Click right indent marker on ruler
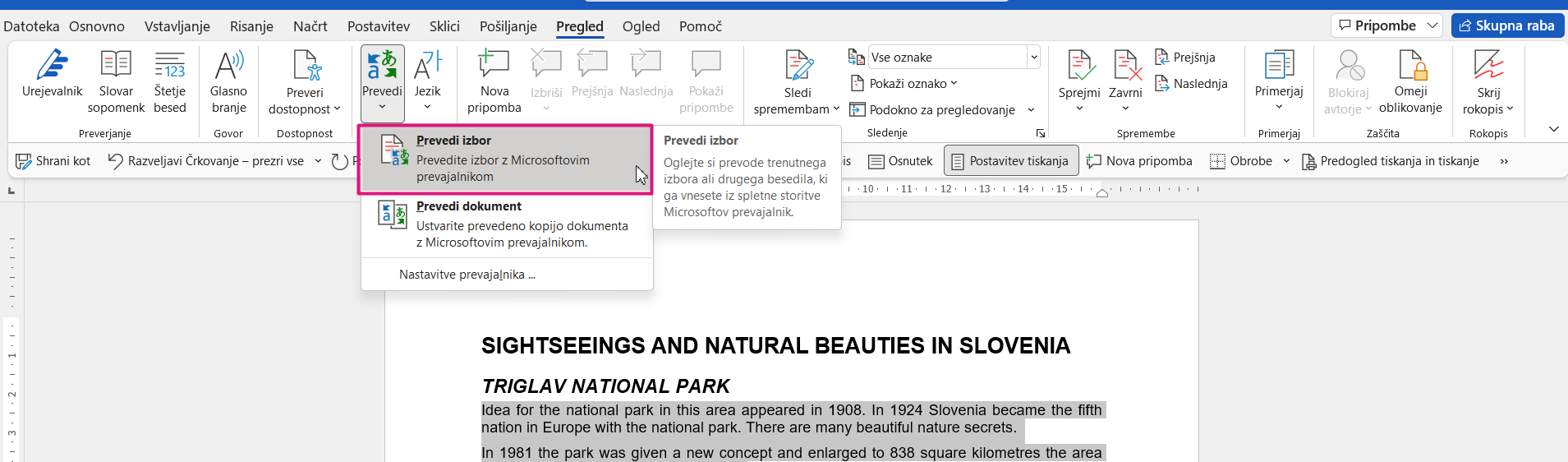This screenshot has height=462, width=1568. [x=1102, y=193]
